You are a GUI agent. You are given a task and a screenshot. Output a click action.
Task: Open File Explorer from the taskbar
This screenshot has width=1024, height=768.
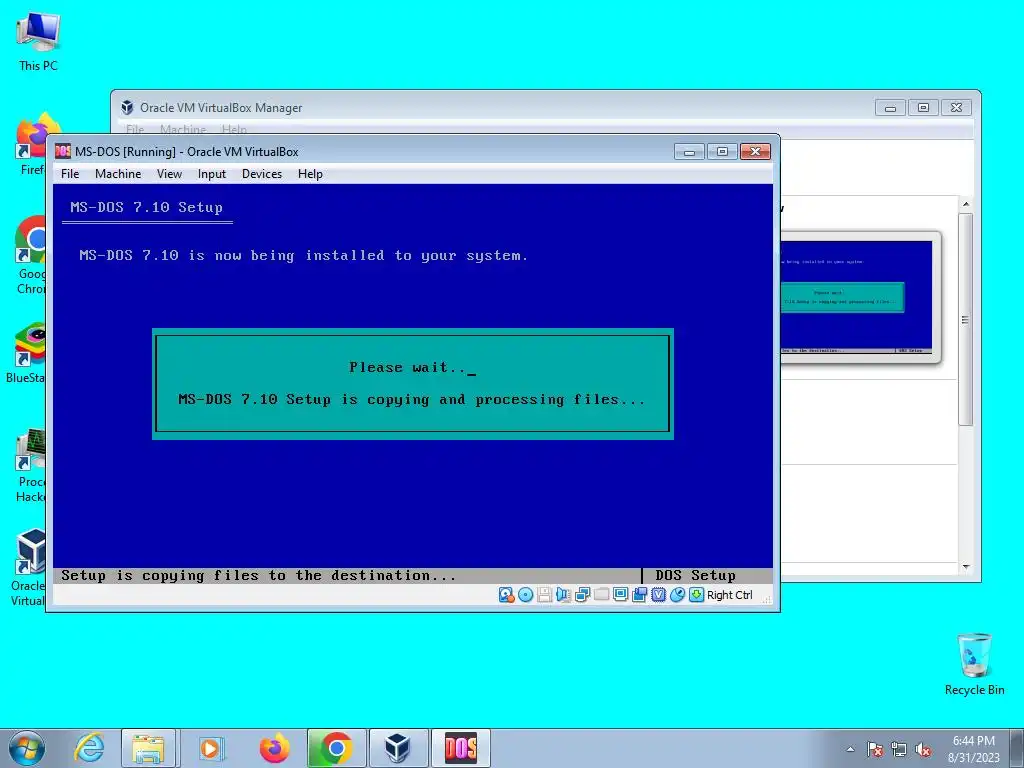[x=148, y=748]
